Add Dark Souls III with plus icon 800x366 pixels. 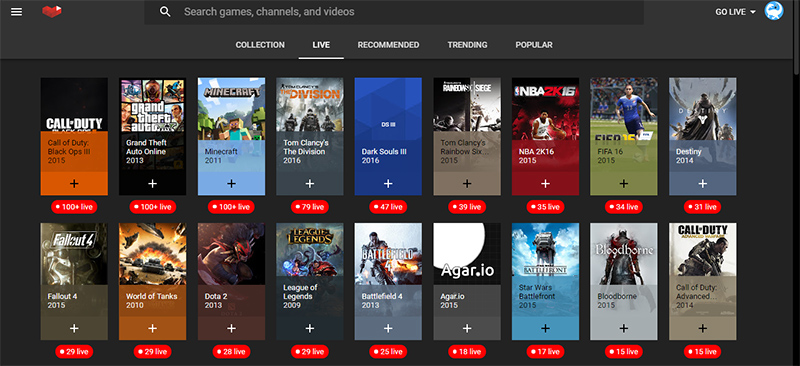[388, 183]
